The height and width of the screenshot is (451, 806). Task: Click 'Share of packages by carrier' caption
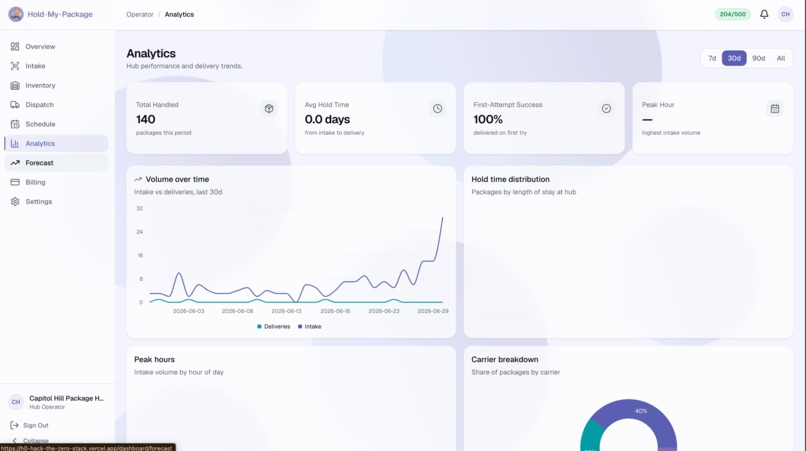[x=516, y=372]
